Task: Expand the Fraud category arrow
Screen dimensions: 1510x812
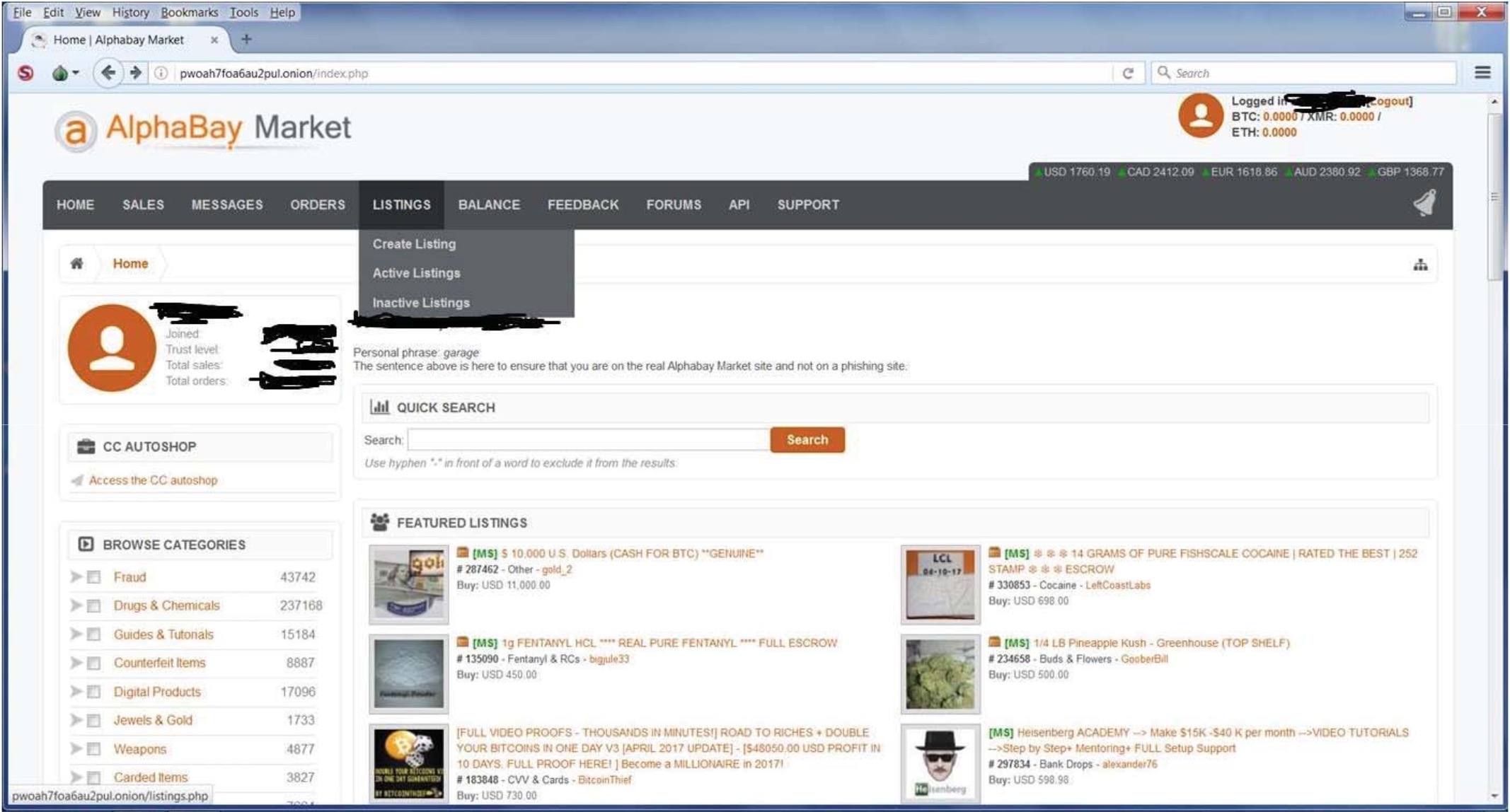Action: click(76, 577)
